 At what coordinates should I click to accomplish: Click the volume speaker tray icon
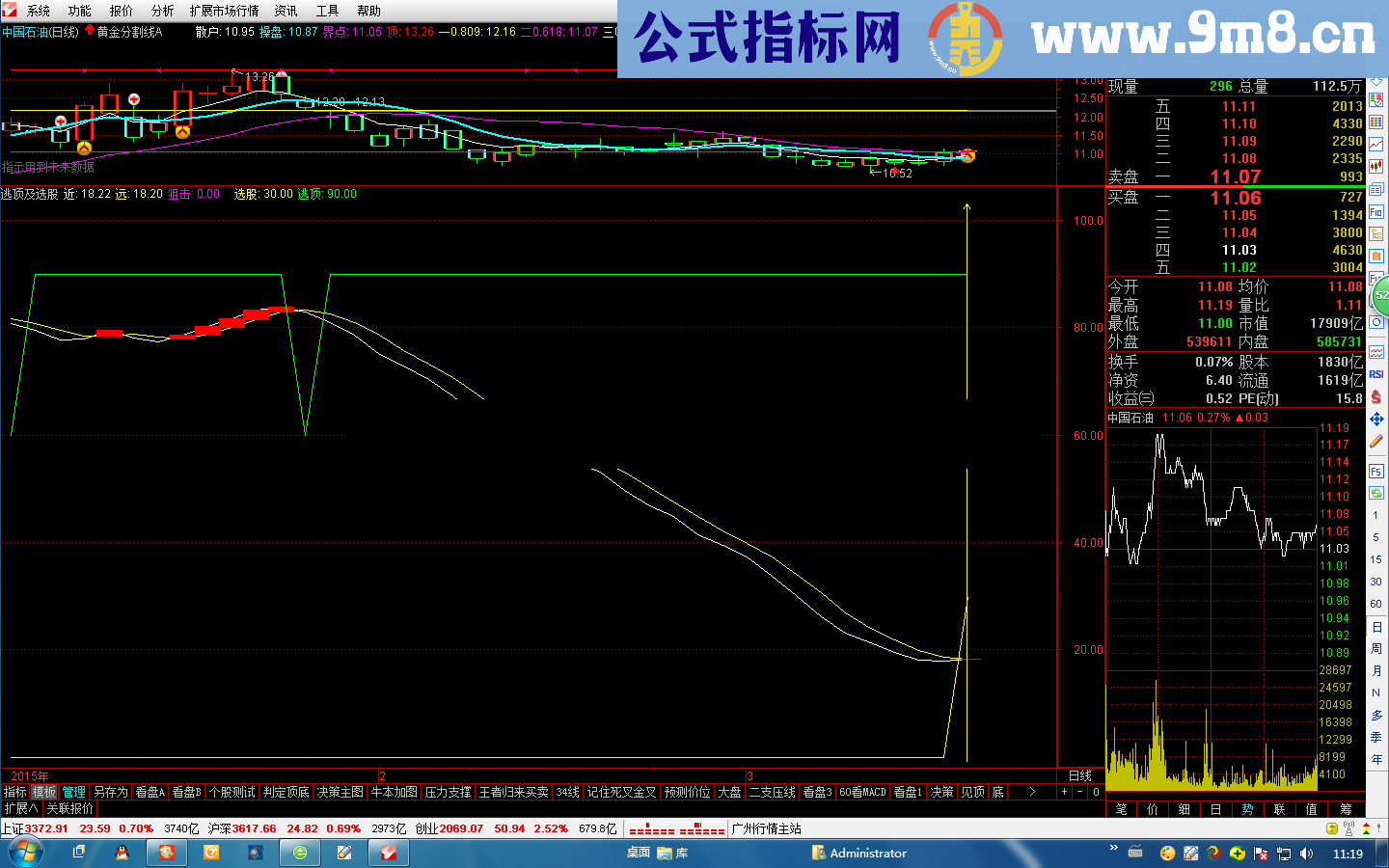click(1306, 854)
